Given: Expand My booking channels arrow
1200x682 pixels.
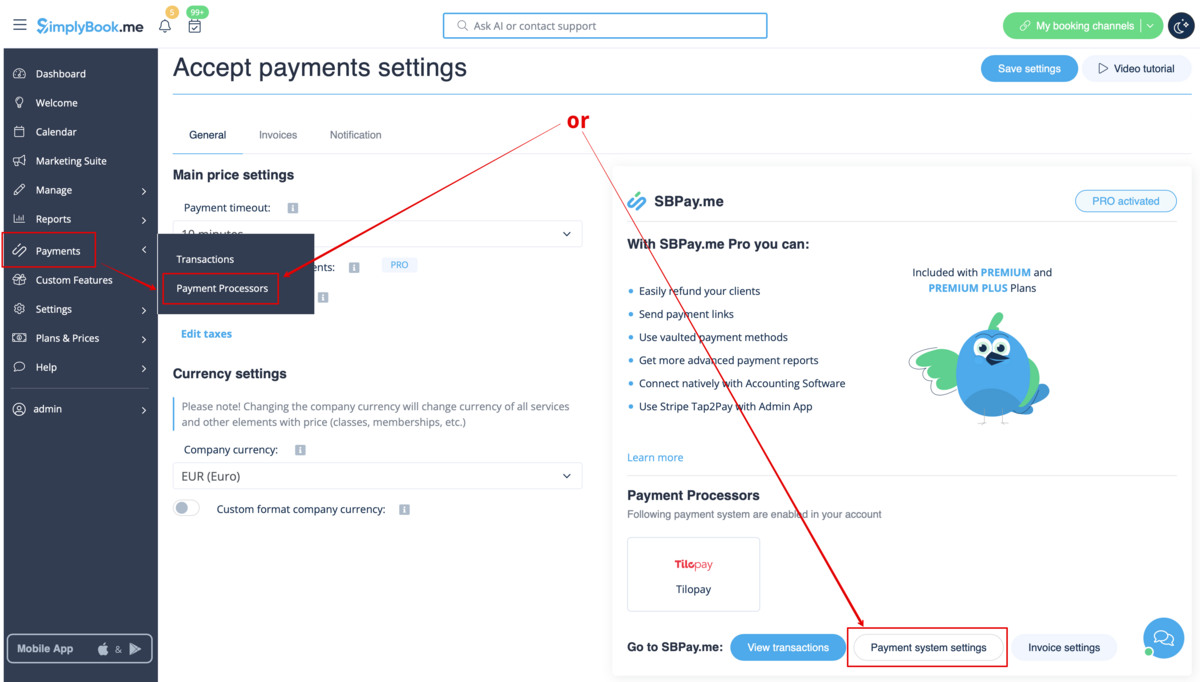Looking at the screenshot, I should (x=1150, y=26).
